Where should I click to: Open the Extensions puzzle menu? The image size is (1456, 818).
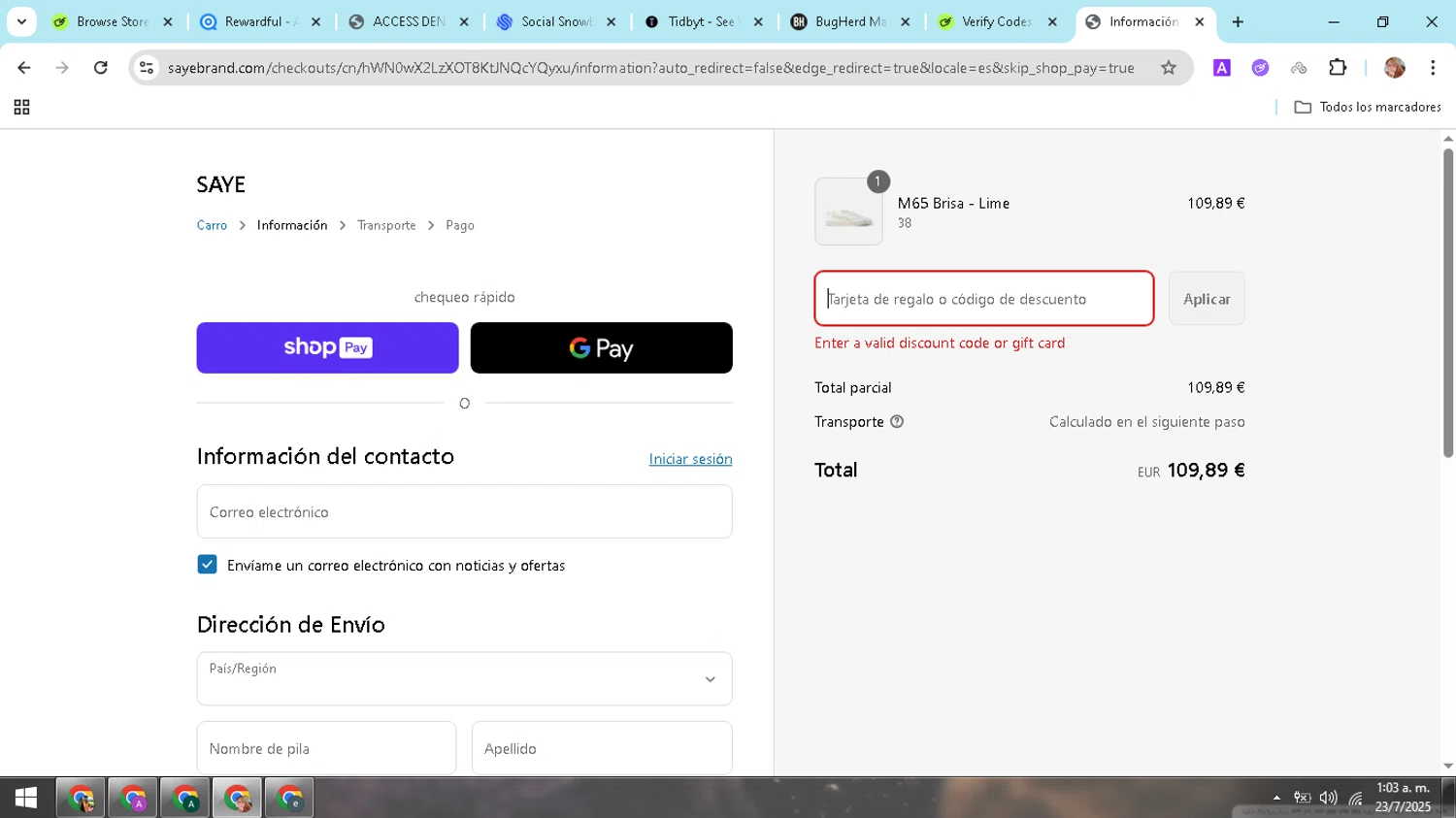click(1338, 68)
